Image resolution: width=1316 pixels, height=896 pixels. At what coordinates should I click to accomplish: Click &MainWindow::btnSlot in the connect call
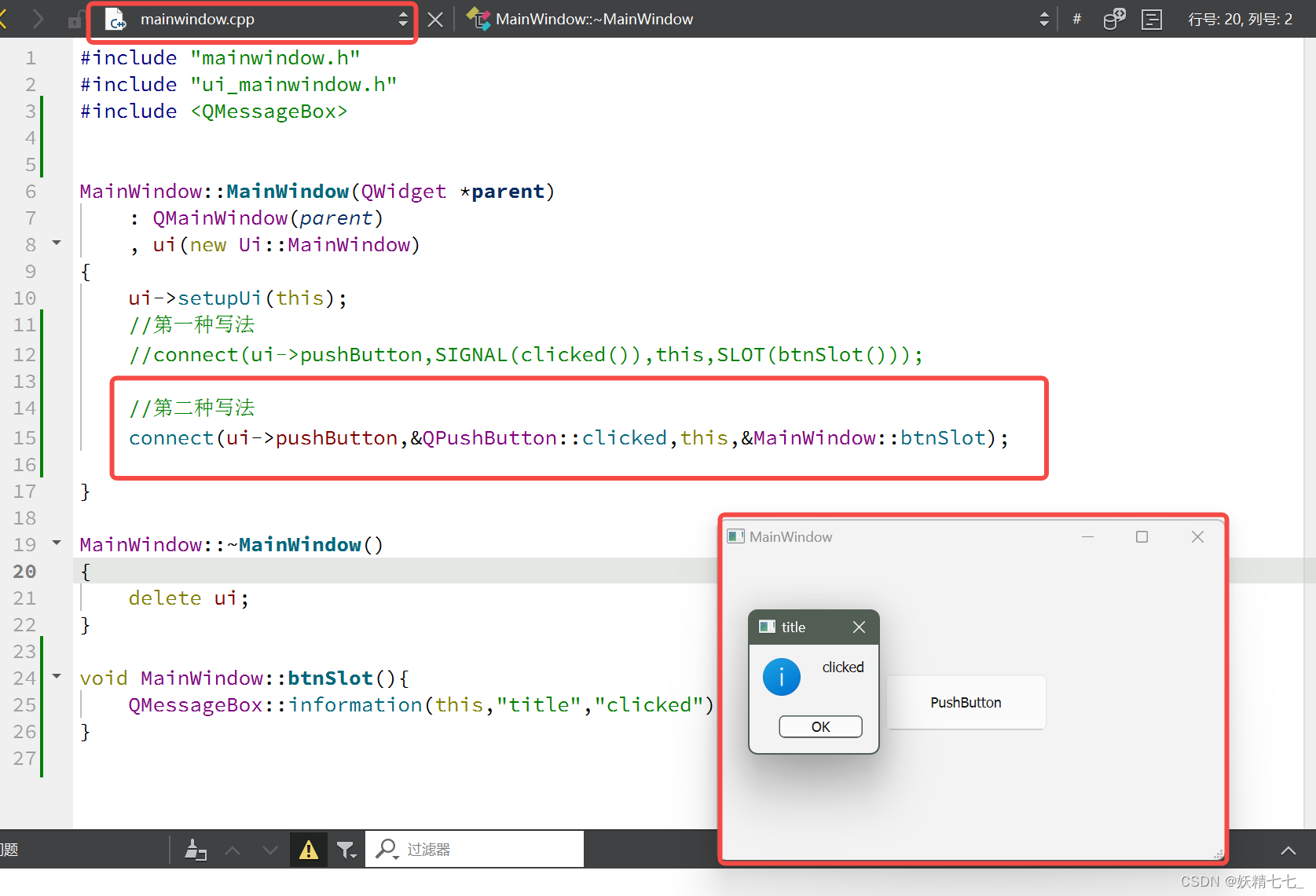point(863,437)
